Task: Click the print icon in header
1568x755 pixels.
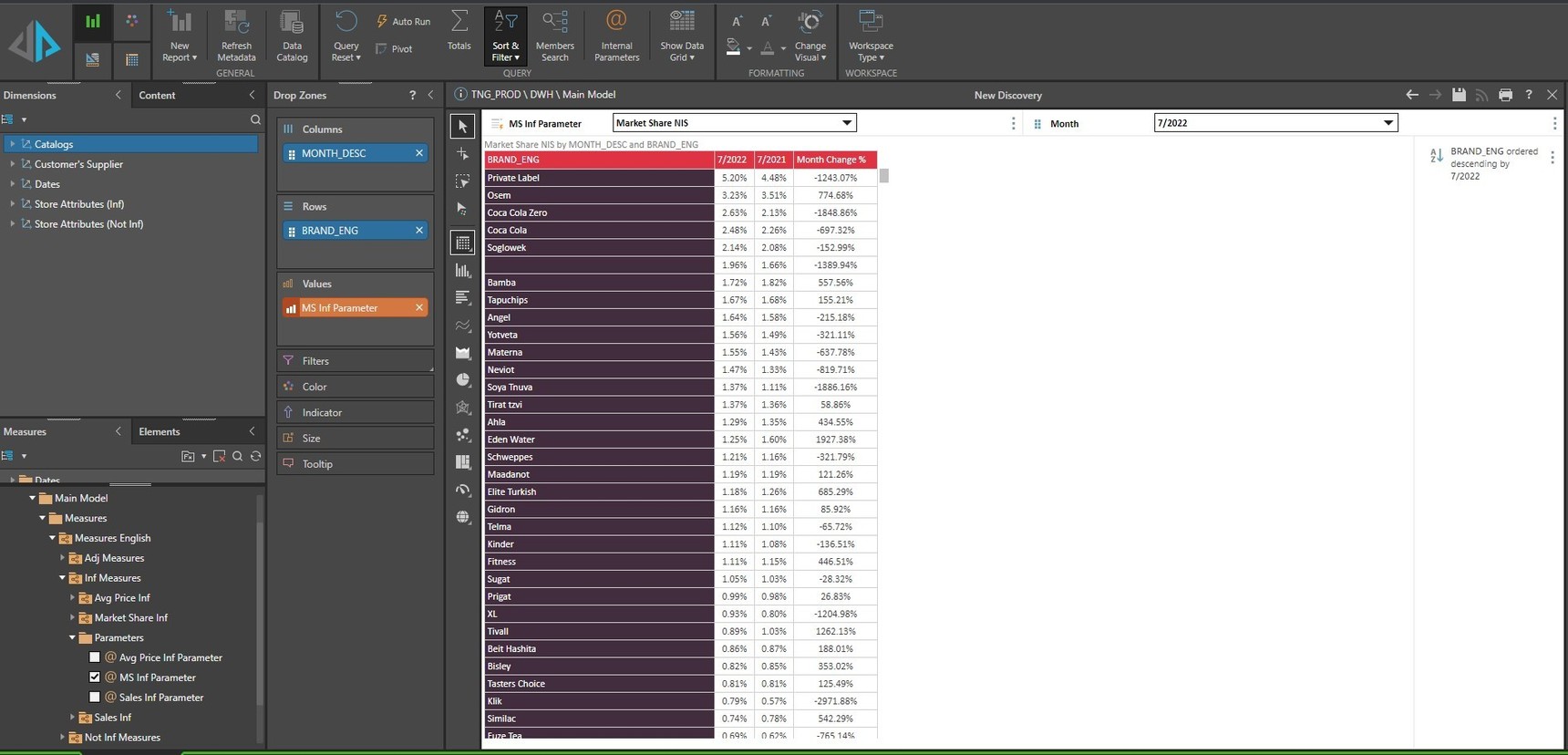Action: pos(1505,95)
